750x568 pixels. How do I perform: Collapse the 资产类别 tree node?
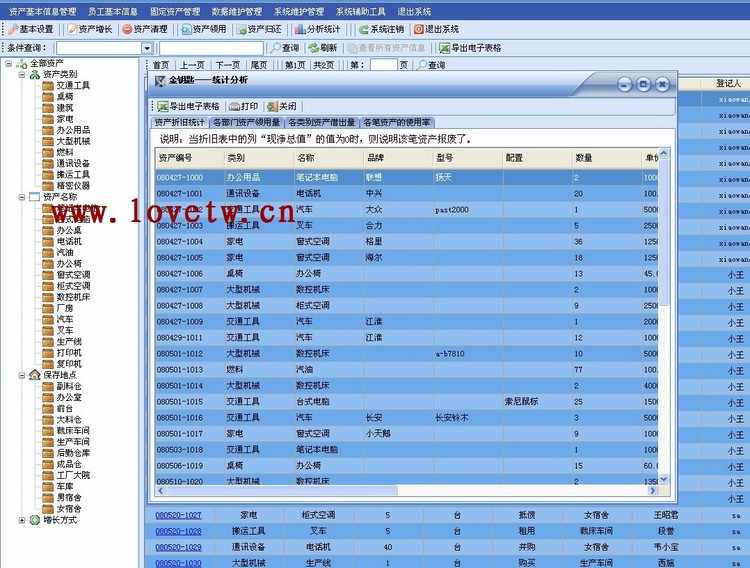(x=22, y=75)
